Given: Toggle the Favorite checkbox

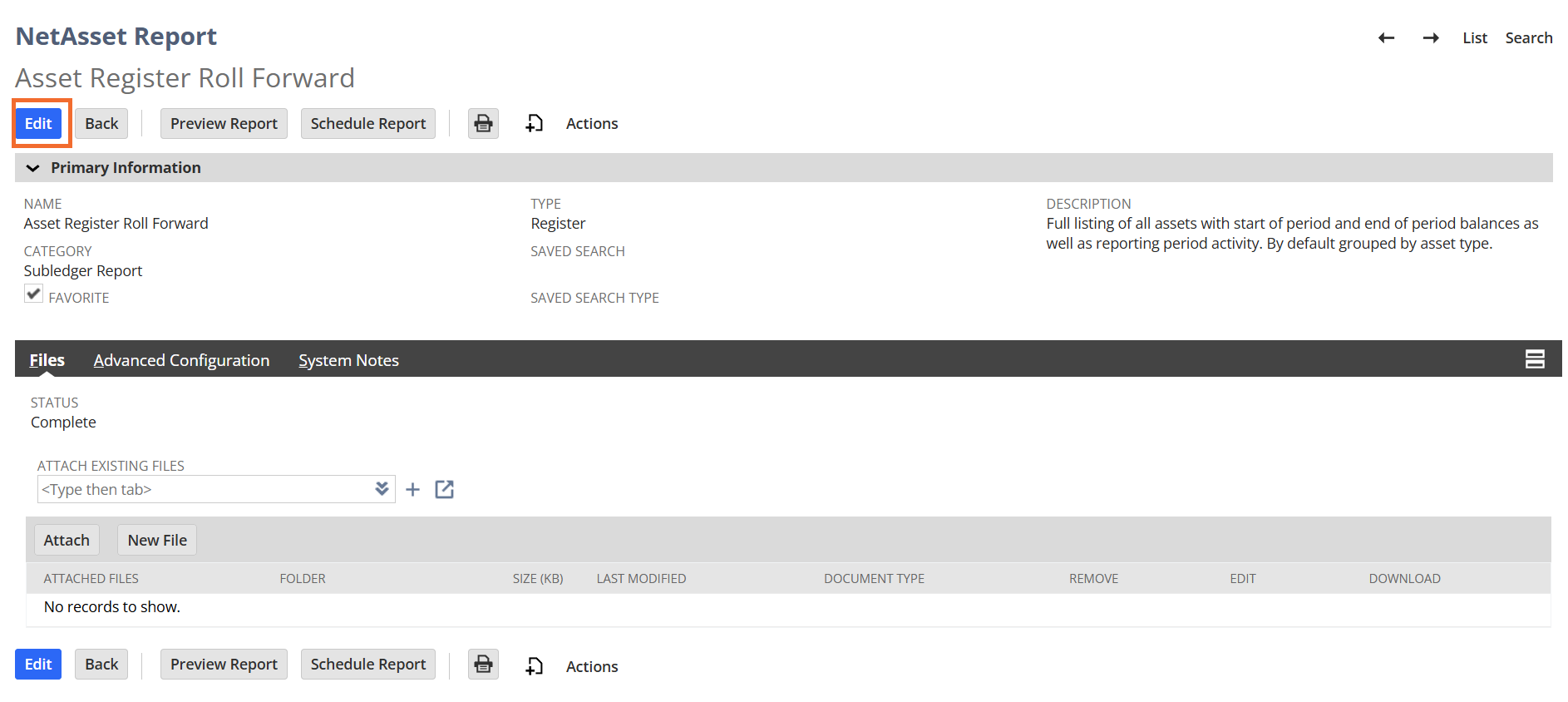Looking at the screenshot, I should point(34,294).
